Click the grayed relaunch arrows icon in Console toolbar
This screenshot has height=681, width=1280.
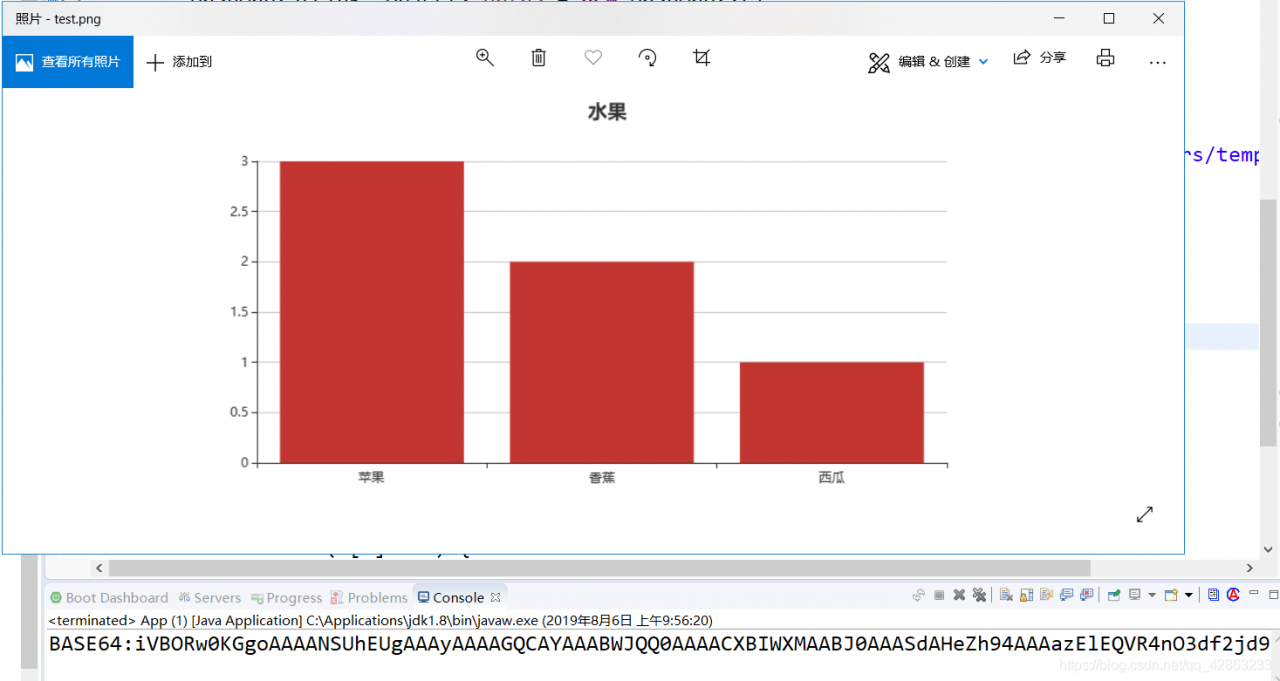coord(918,595)
